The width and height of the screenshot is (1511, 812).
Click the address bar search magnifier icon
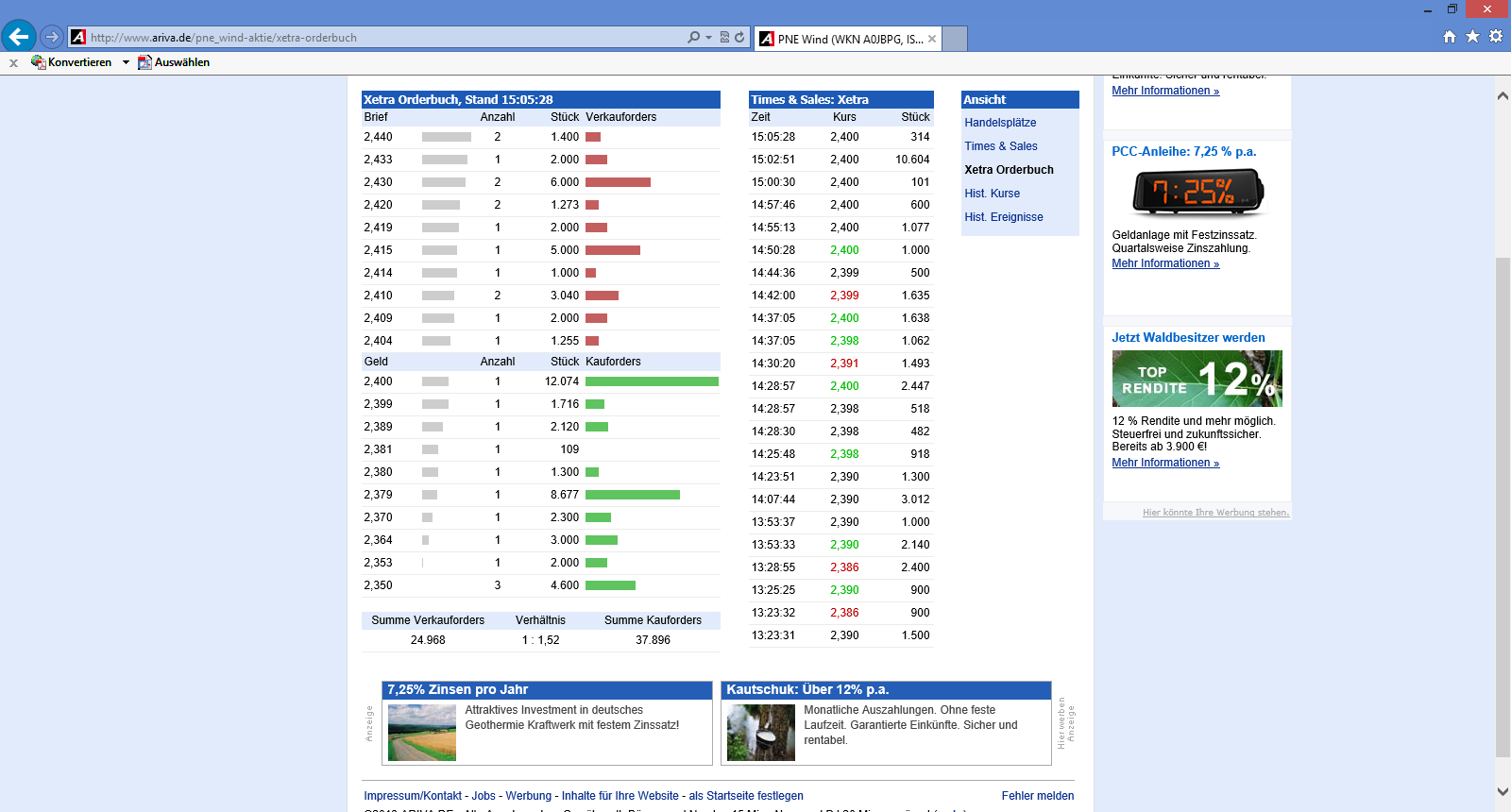[x=694, y=38]
